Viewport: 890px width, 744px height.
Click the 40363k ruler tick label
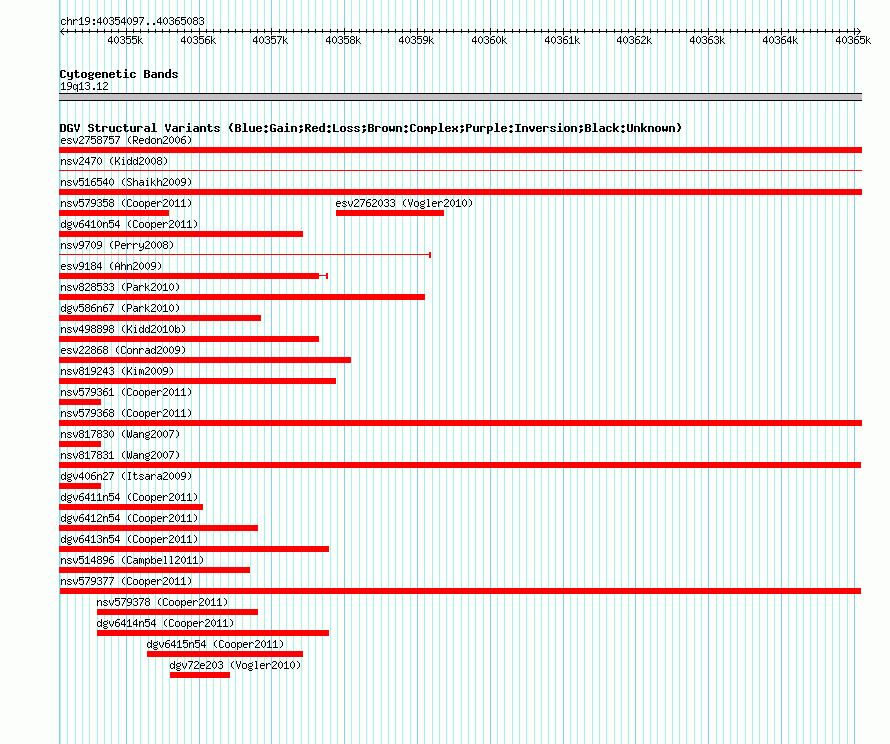pyautogui.click(x=707, y=40)
